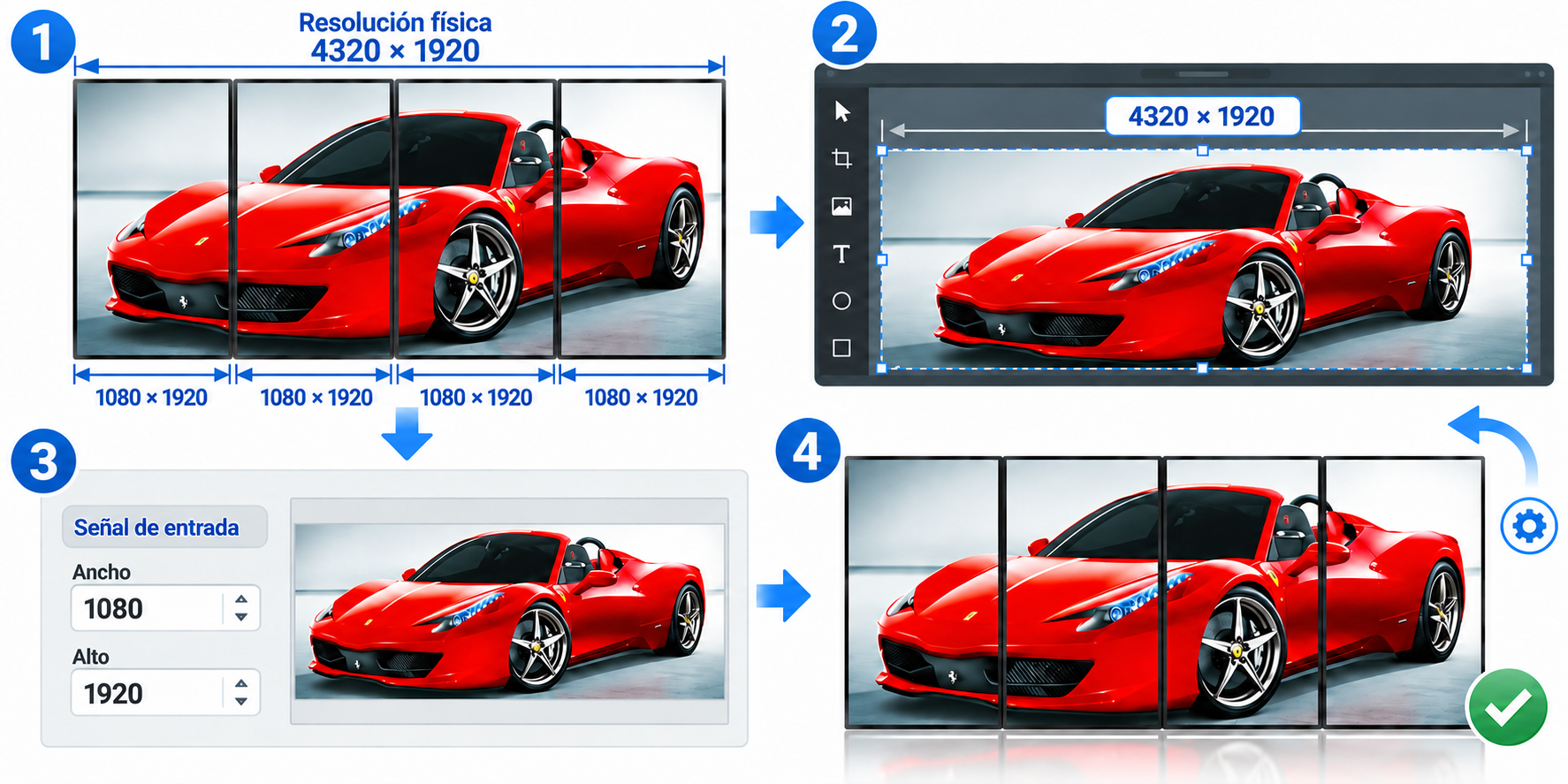
Task: Open the "Señal de entrada" tab
Action: point(164,528)
